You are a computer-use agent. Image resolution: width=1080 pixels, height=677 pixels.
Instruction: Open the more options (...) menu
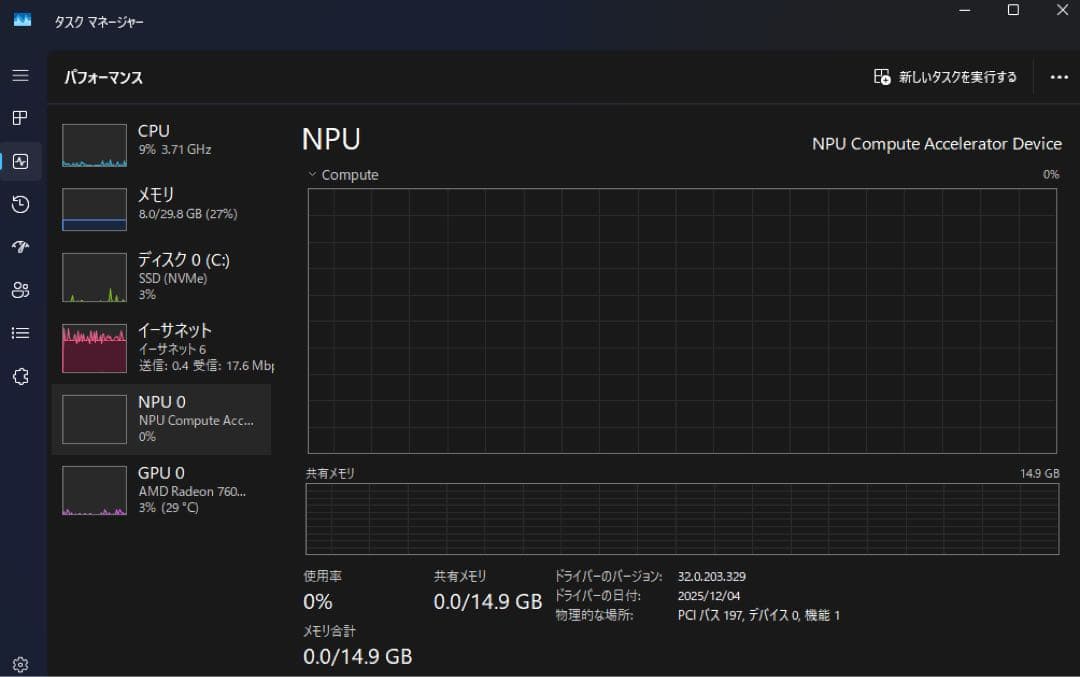click(x=1057, y=76)
